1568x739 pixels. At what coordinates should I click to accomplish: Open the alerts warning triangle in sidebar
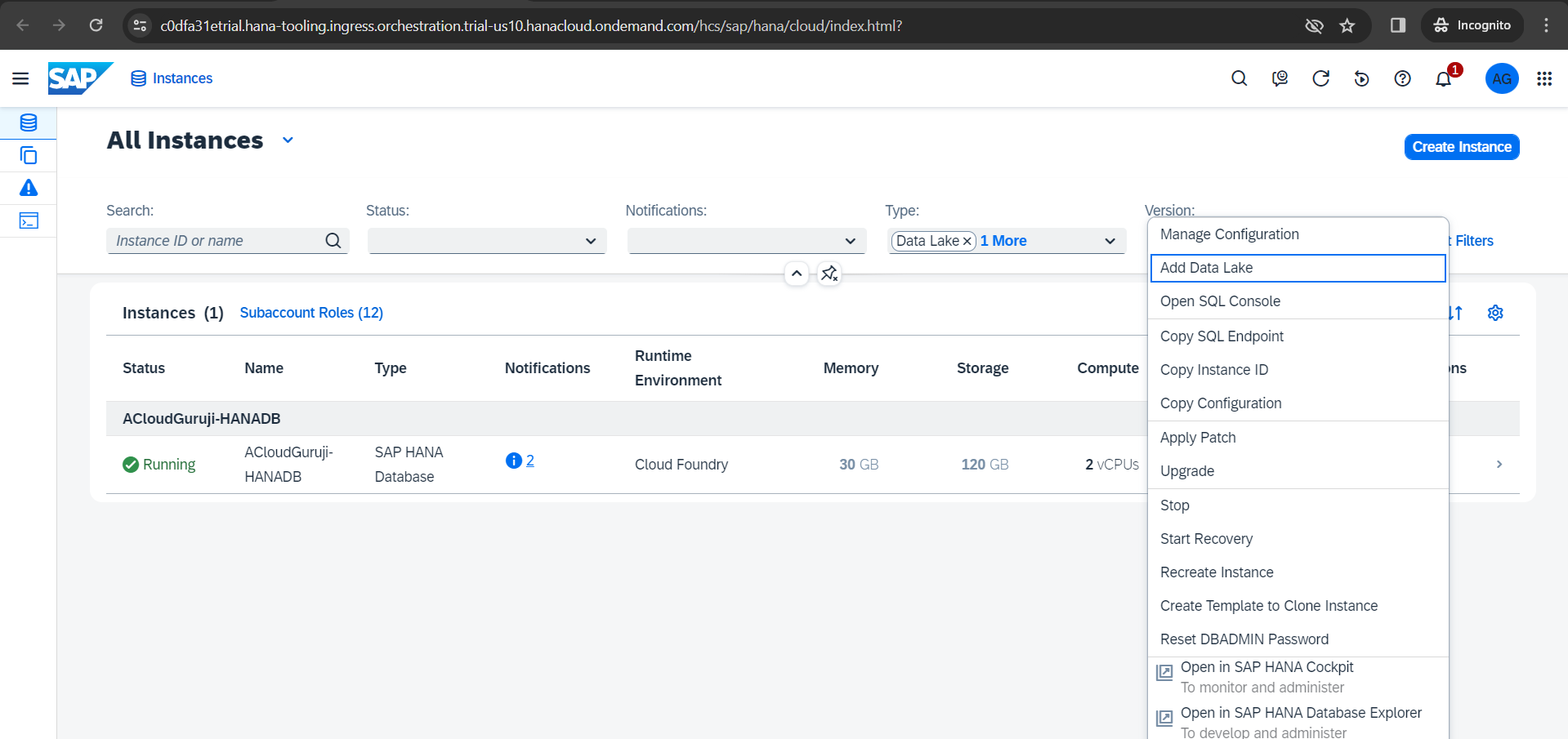[29, 189]
